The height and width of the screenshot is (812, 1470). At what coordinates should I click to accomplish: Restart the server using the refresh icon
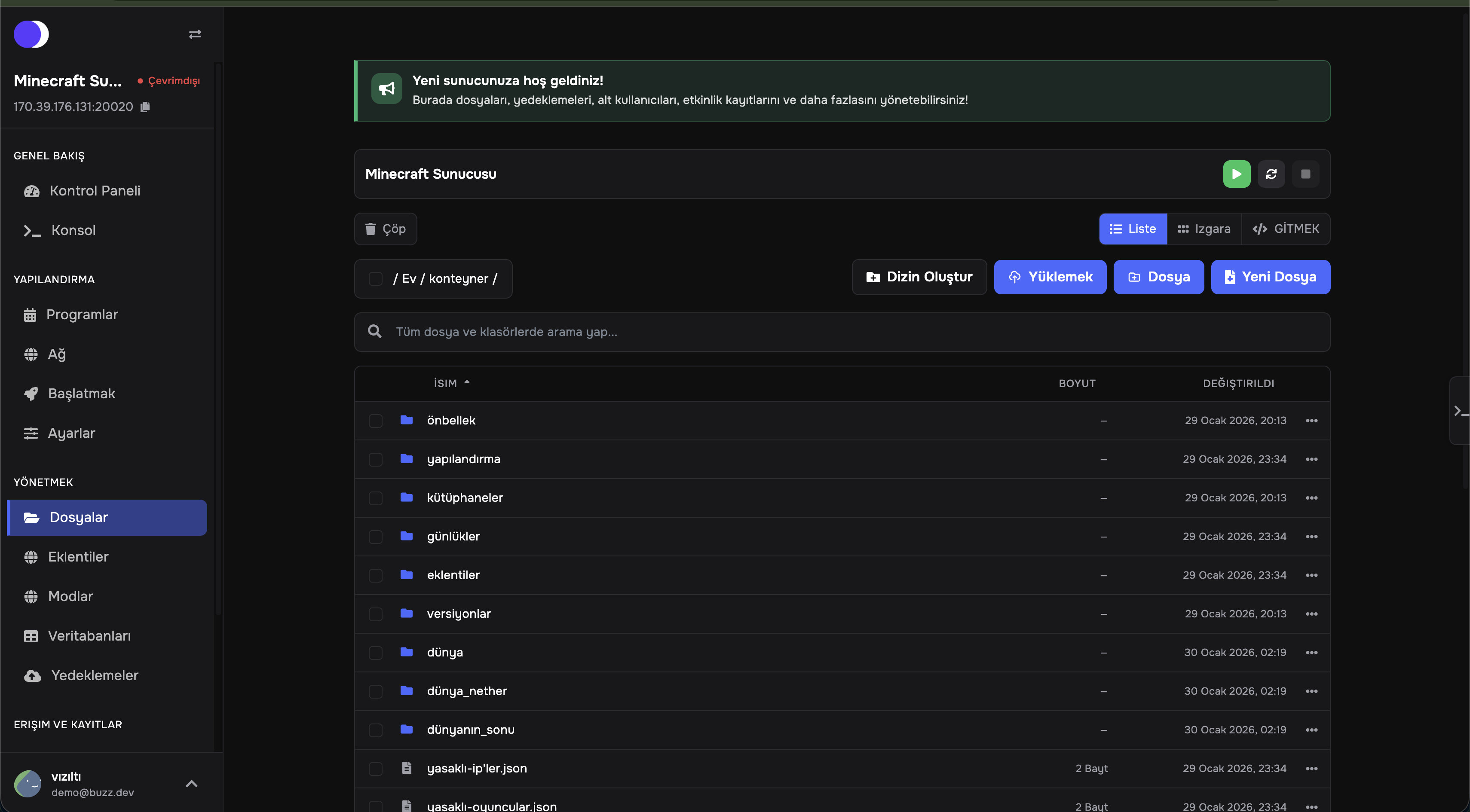click(1271, 174)
